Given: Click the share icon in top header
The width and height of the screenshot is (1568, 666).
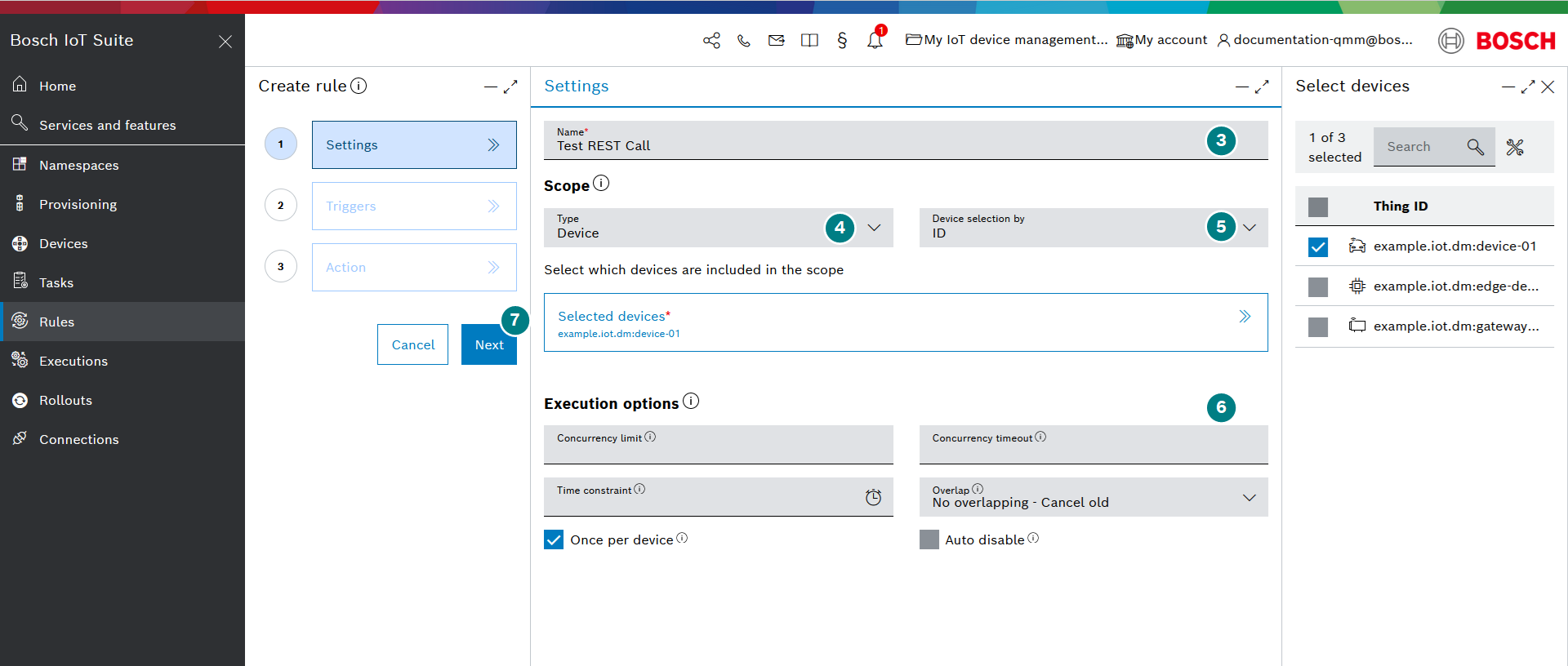Looking at the screenshot, I should 711,40.
